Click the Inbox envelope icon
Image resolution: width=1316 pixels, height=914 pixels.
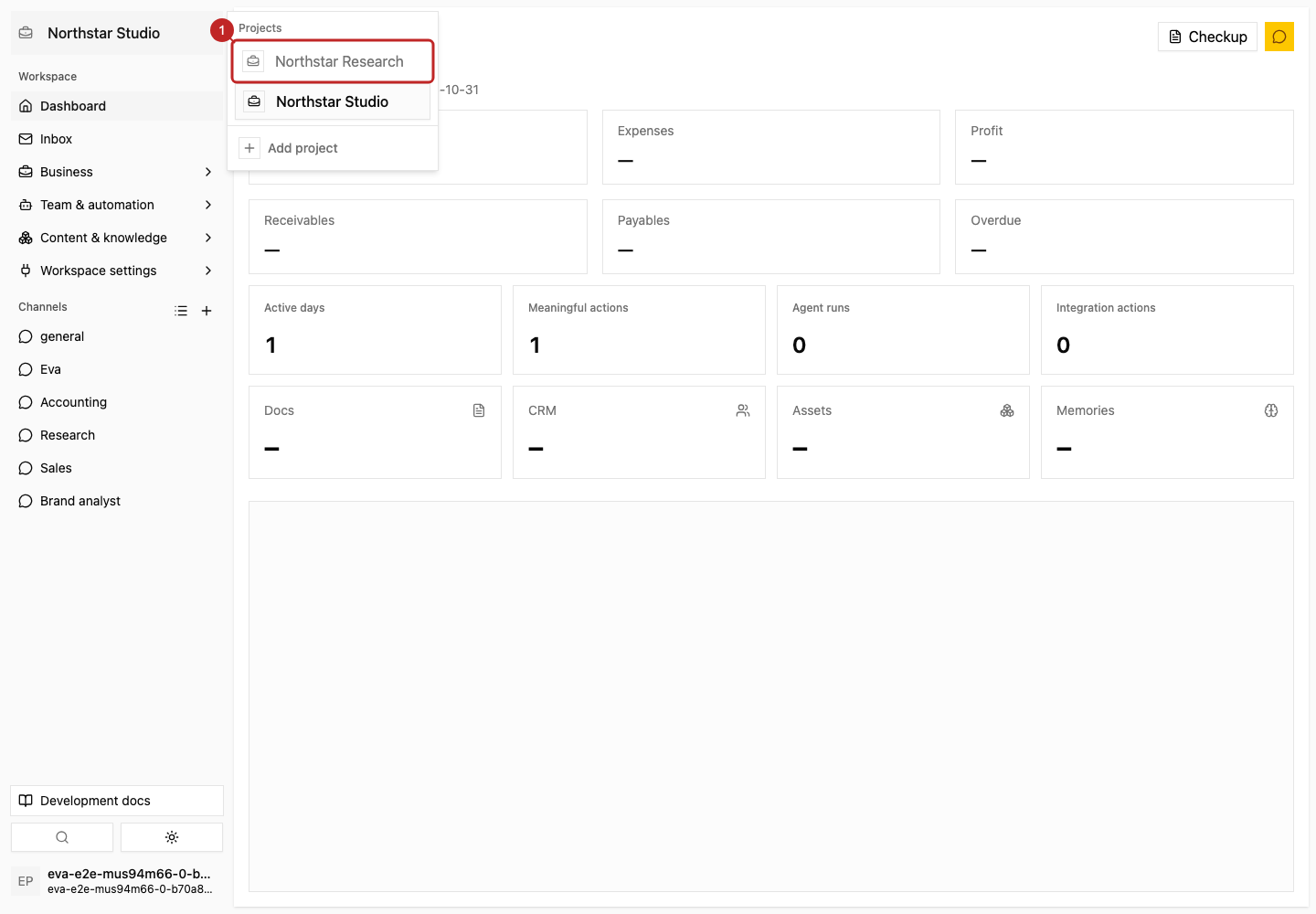(26, 139)
